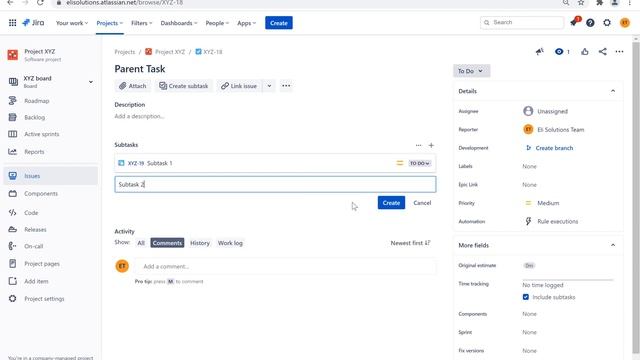Open the Subtask 1 TO DO status dropdown
640x360 pixels.
[420, 163]
